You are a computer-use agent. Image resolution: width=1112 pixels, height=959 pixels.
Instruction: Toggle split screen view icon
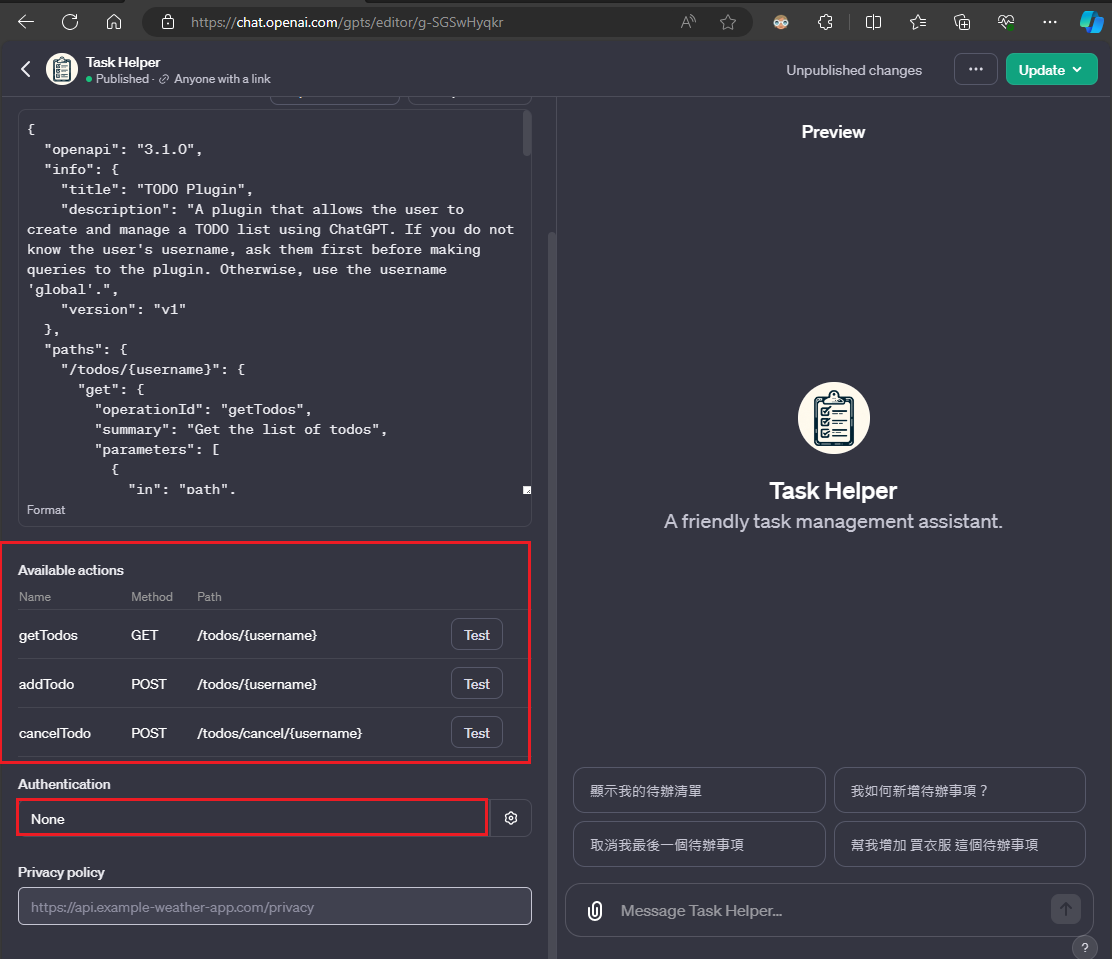click(874, 22)
